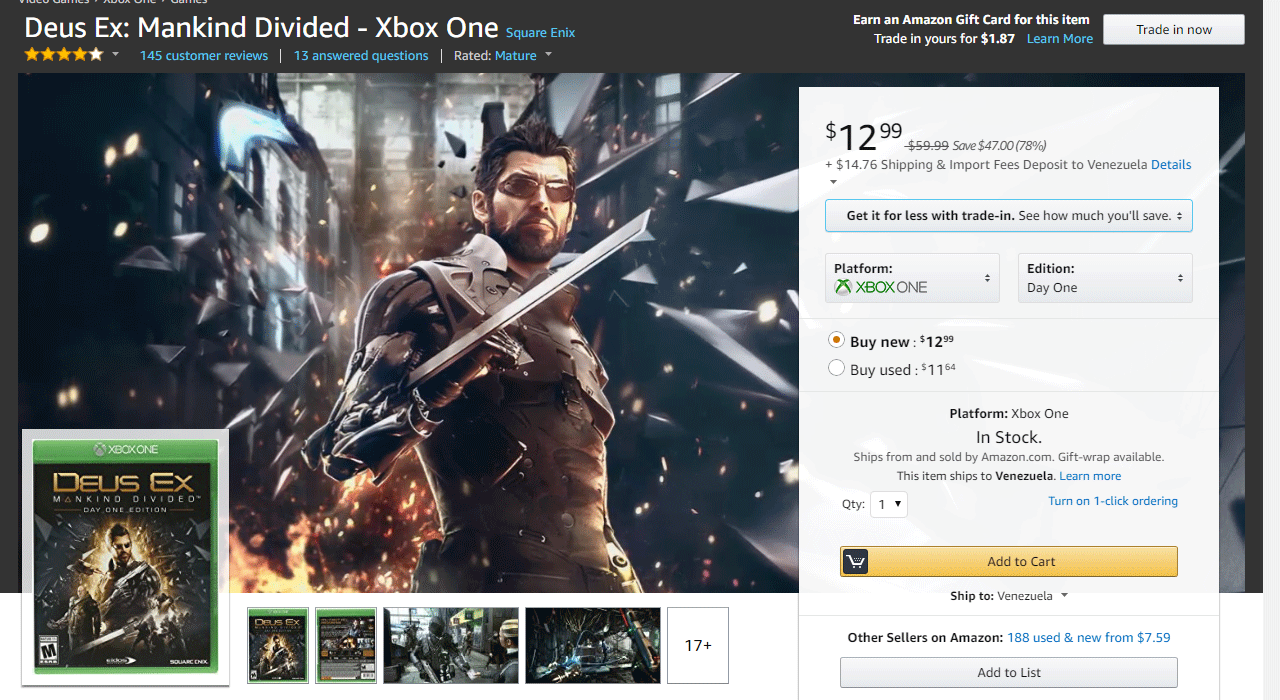Turn on 1-click ordering
1280x700 pixels.
[x=1113, y=501]
